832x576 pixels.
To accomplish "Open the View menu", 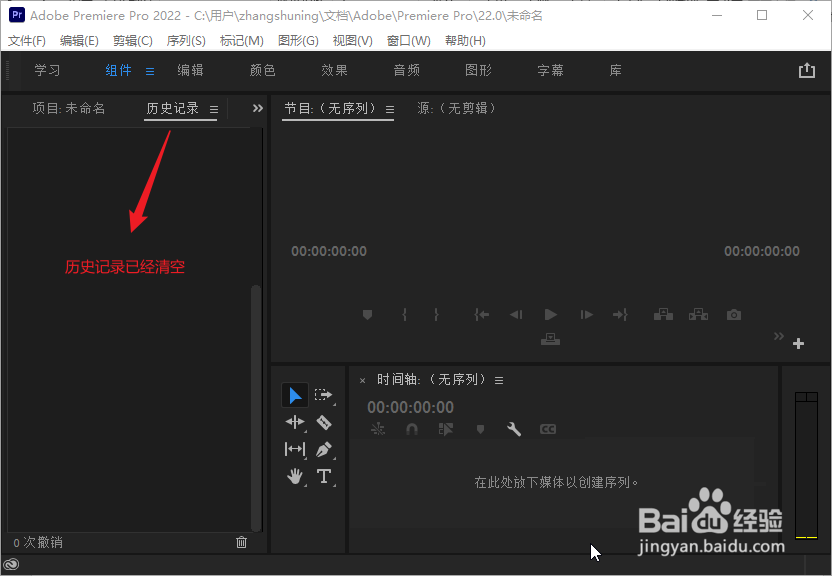I will click(352, 41).
